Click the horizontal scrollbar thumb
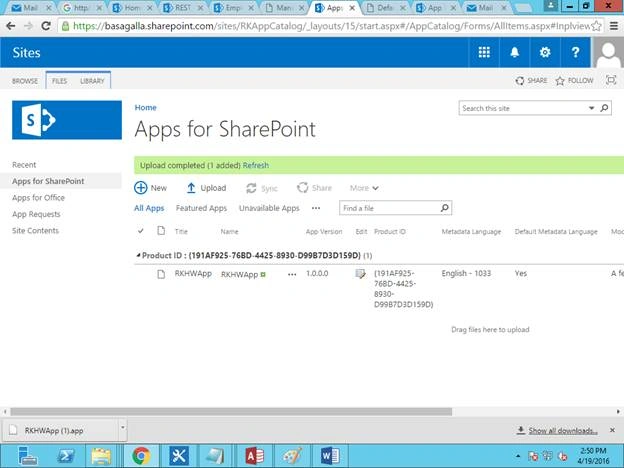This screenshot has height=468, width=624. click(231, 411)
